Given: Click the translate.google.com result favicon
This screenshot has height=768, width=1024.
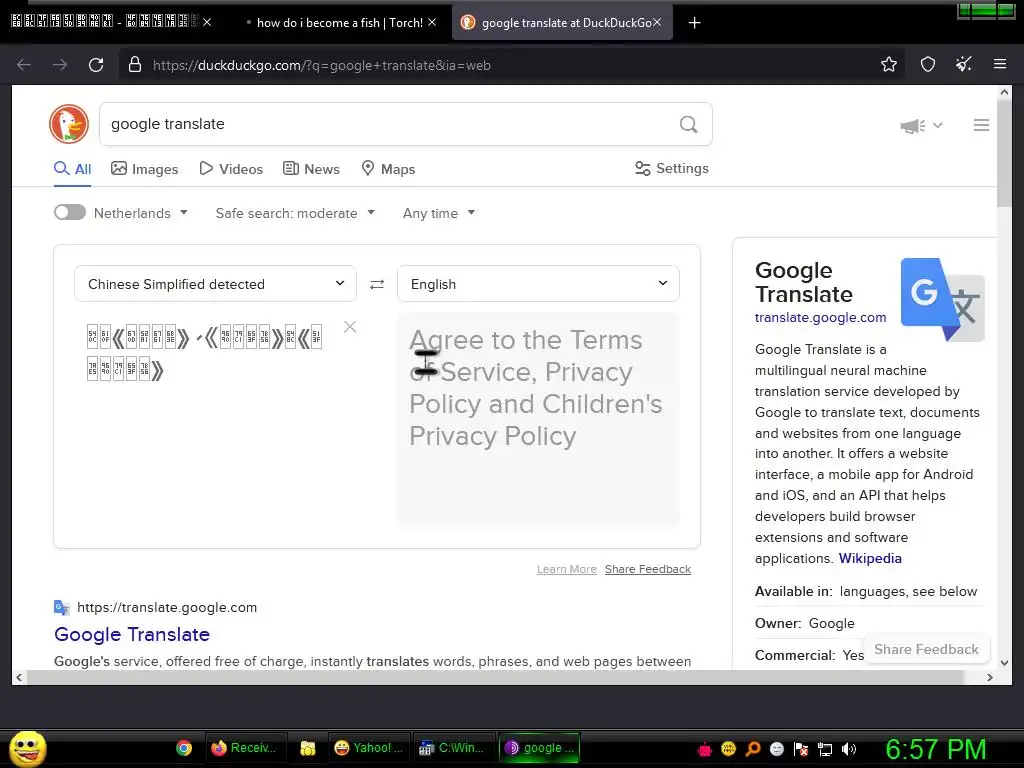Looking at the screenshot, I should click(x=61, y=607).
